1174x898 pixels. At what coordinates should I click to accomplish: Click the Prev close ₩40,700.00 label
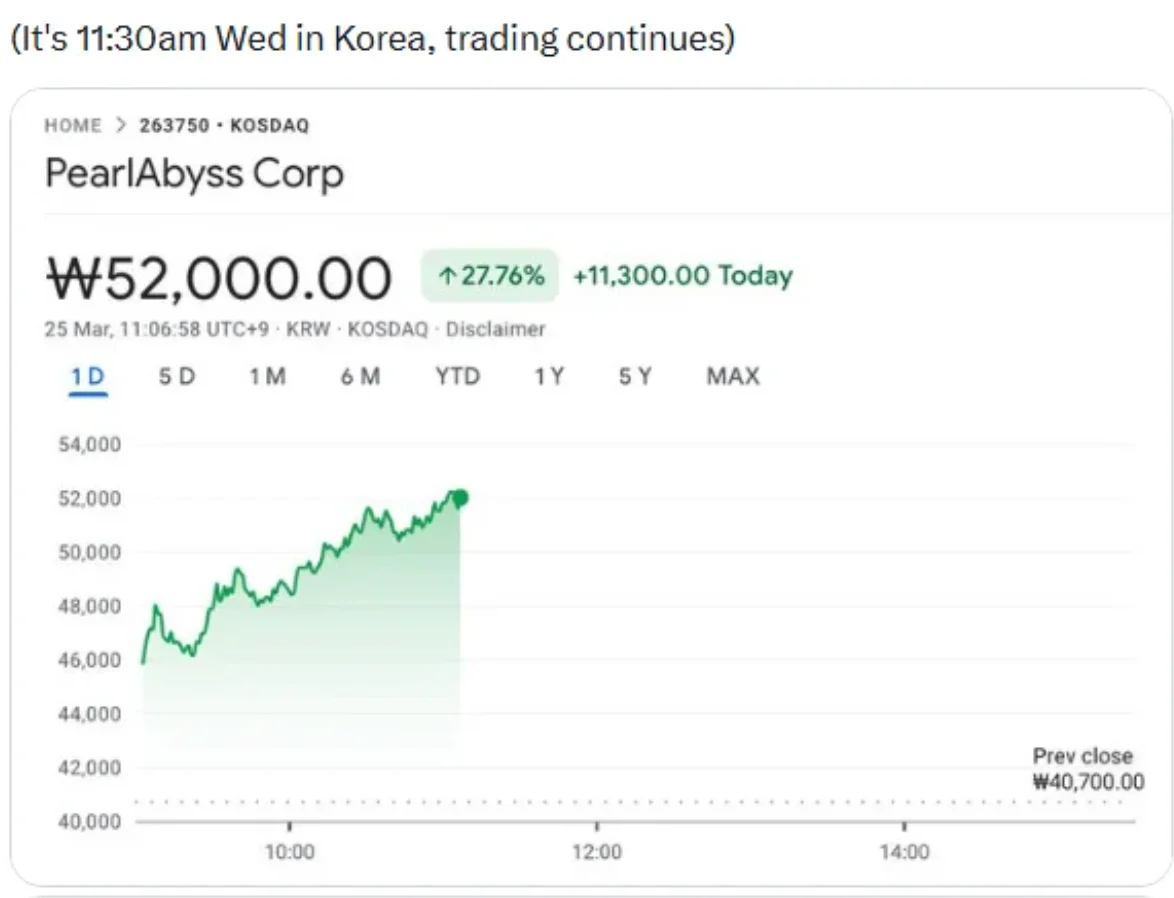[x=1087, y=769]
